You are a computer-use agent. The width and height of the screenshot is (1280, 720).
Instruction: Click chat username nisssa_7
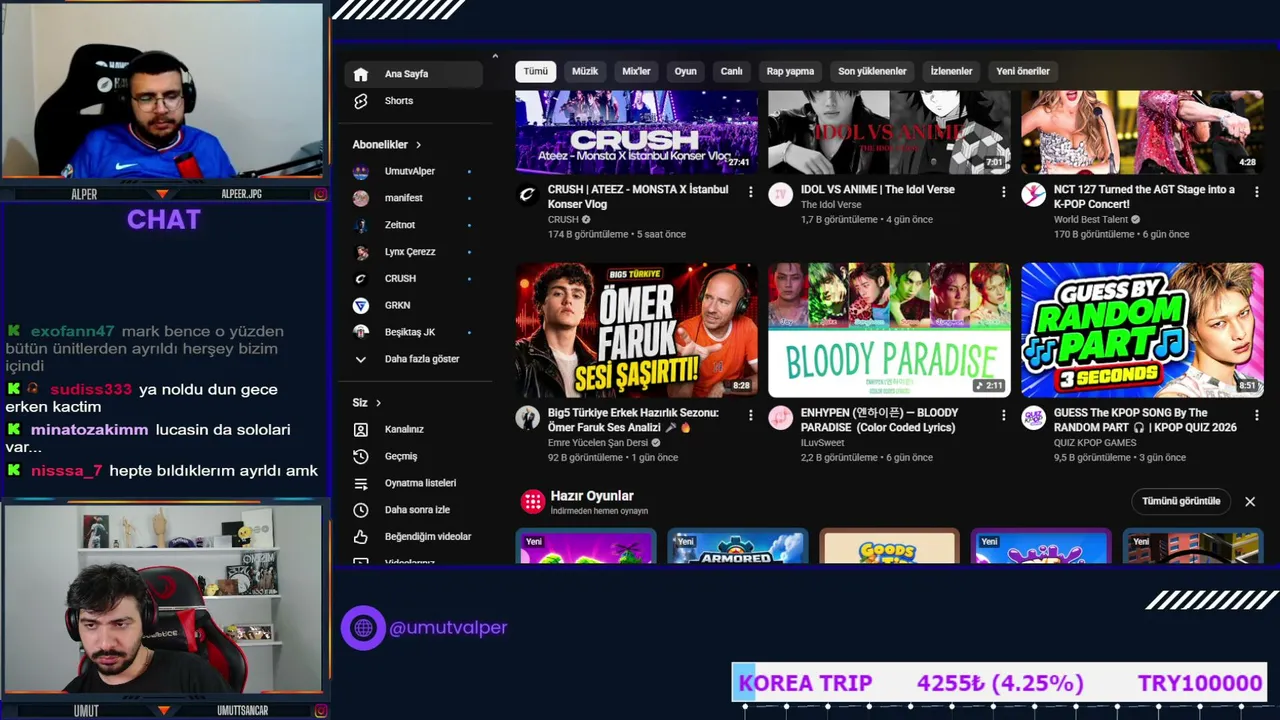(x=66, y=471)
